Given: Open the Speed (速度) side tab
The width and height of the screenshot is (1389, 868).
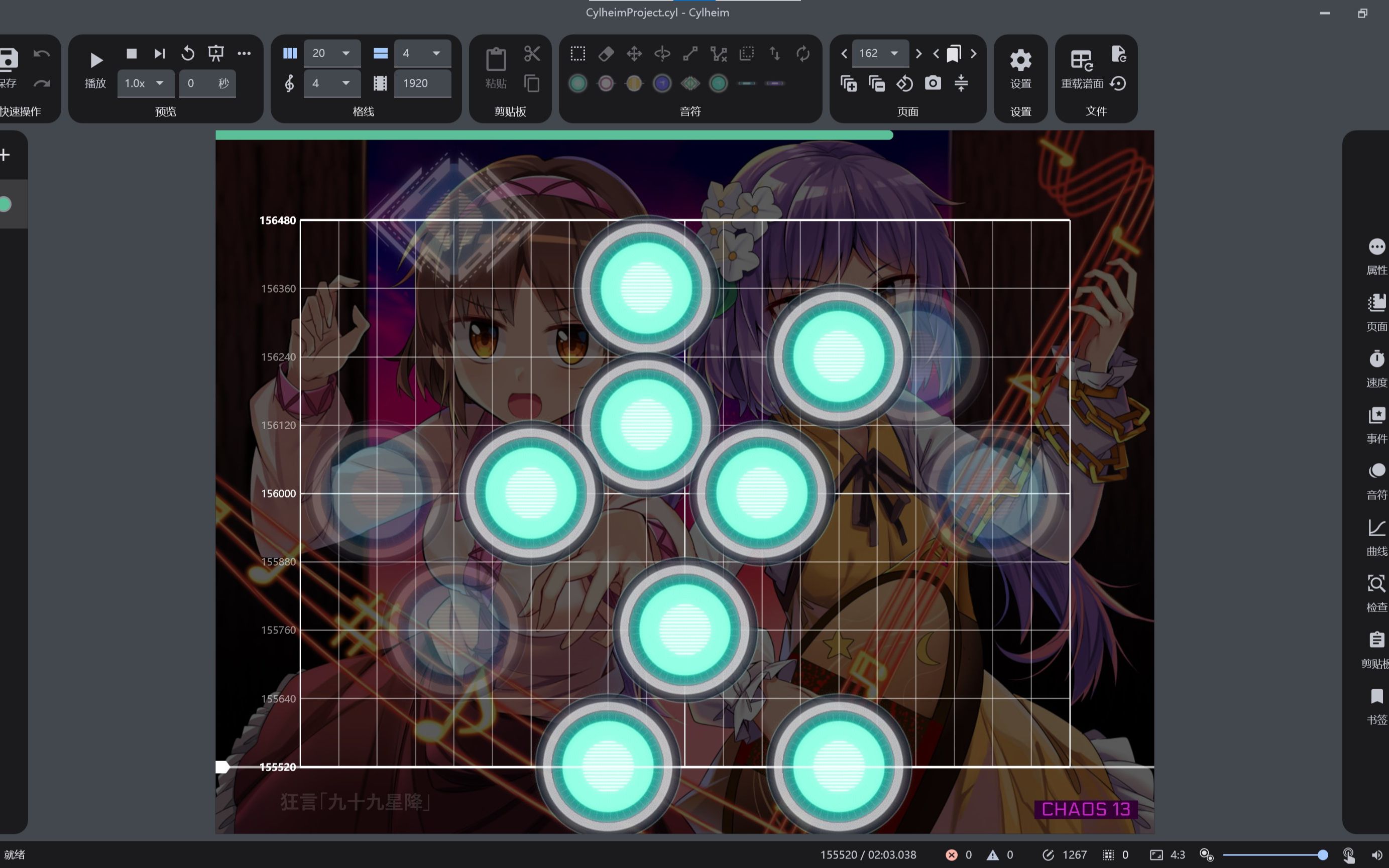Looking at the screenshot, I should pos(1376,369).
